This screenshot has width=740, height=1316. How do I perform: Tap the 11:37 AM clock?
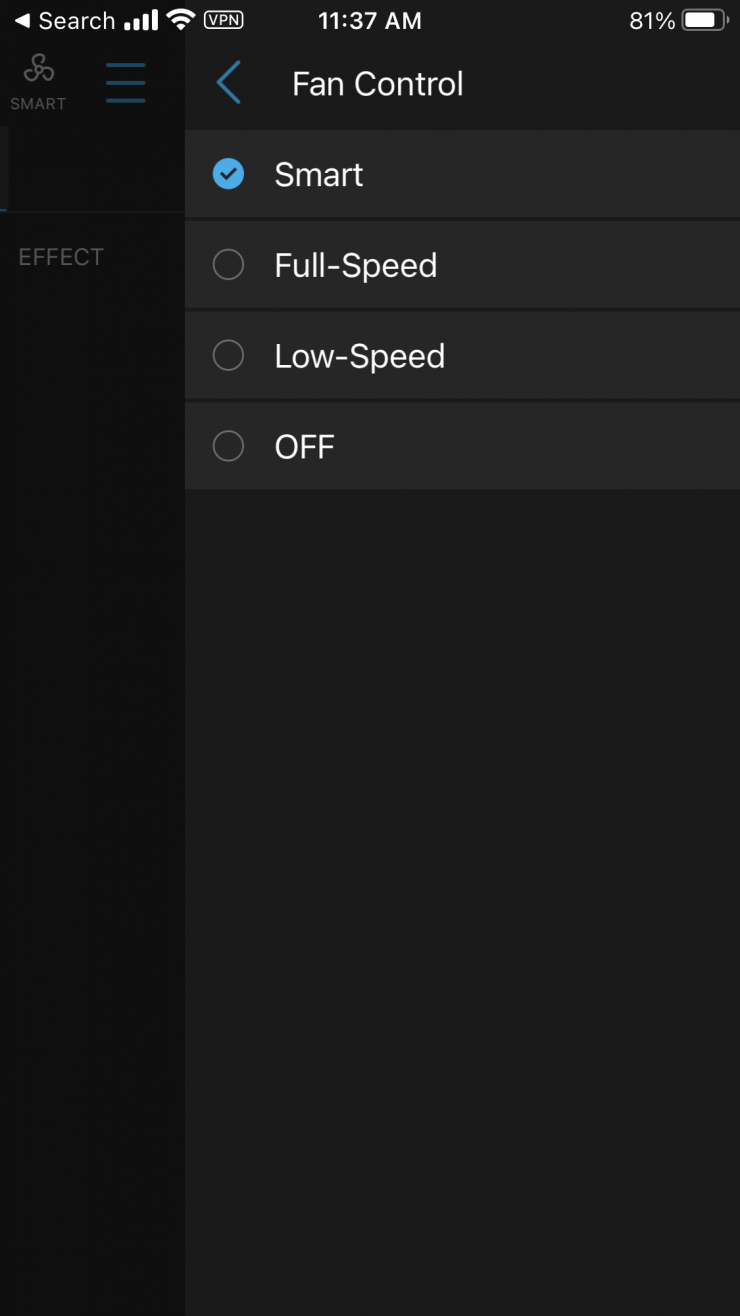pos(370,20)
